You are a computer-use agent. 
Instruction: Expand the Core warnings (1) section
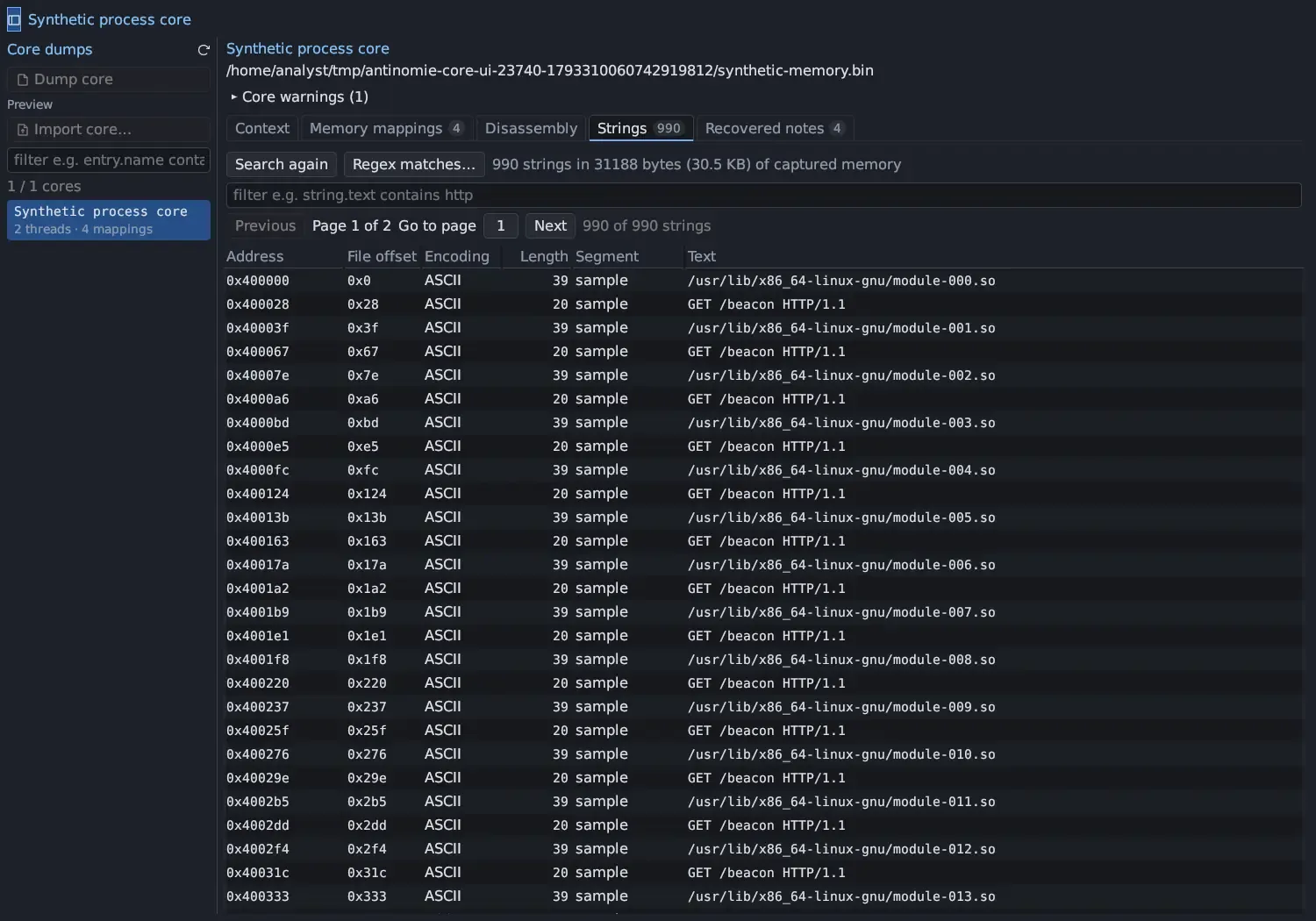[298, 96]
